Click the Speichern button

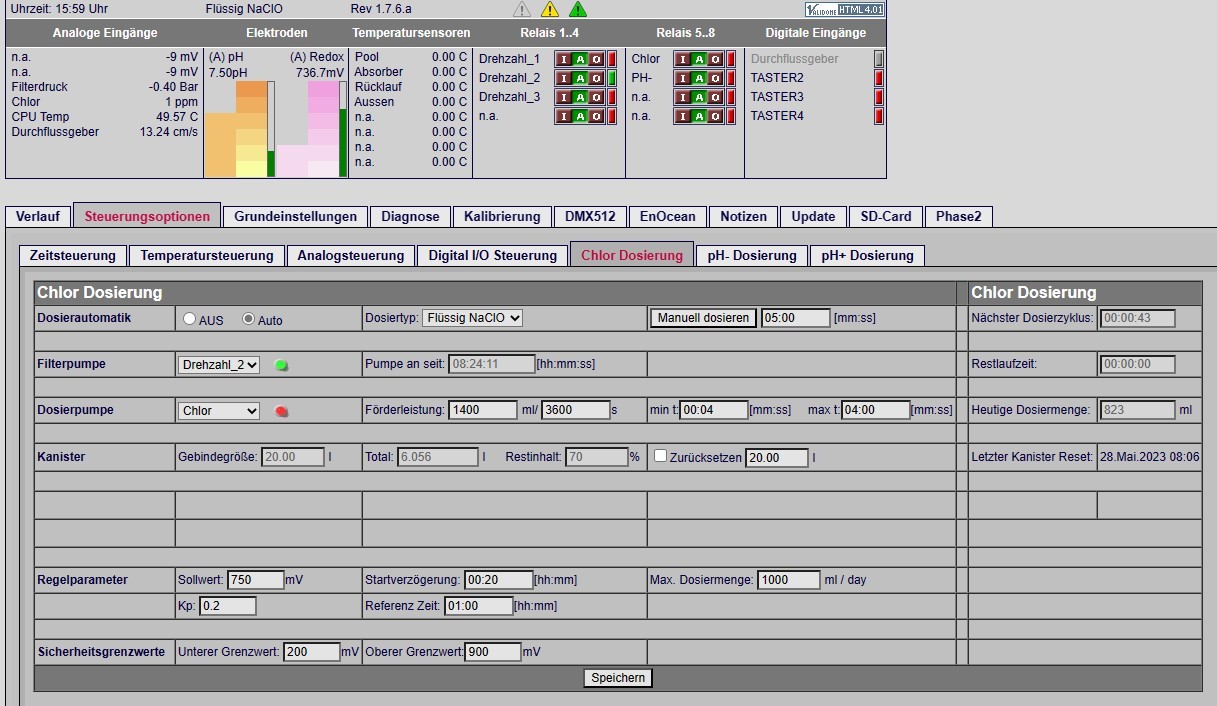pos(618,678)
